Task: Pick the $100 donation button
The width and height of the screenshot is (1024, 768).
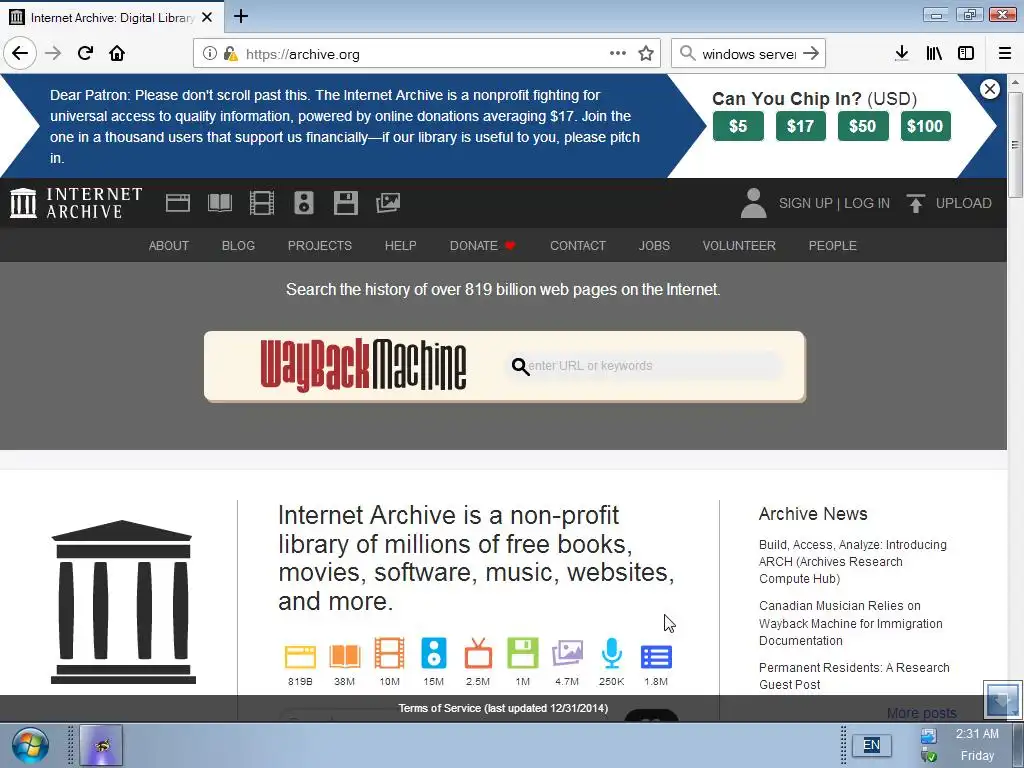Action: [925, 126]
